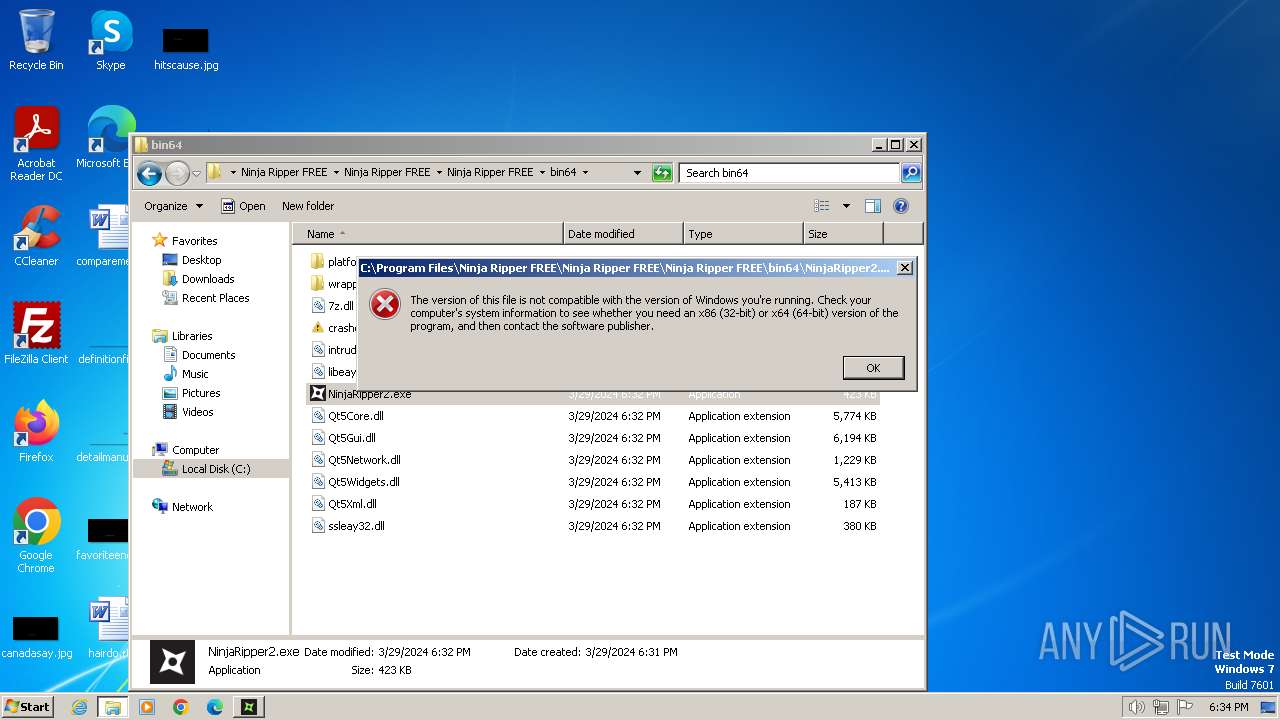1280x720 pixels.
Task: Open Acrobat Reader DC desktop icon
Action: pos(36,144)
